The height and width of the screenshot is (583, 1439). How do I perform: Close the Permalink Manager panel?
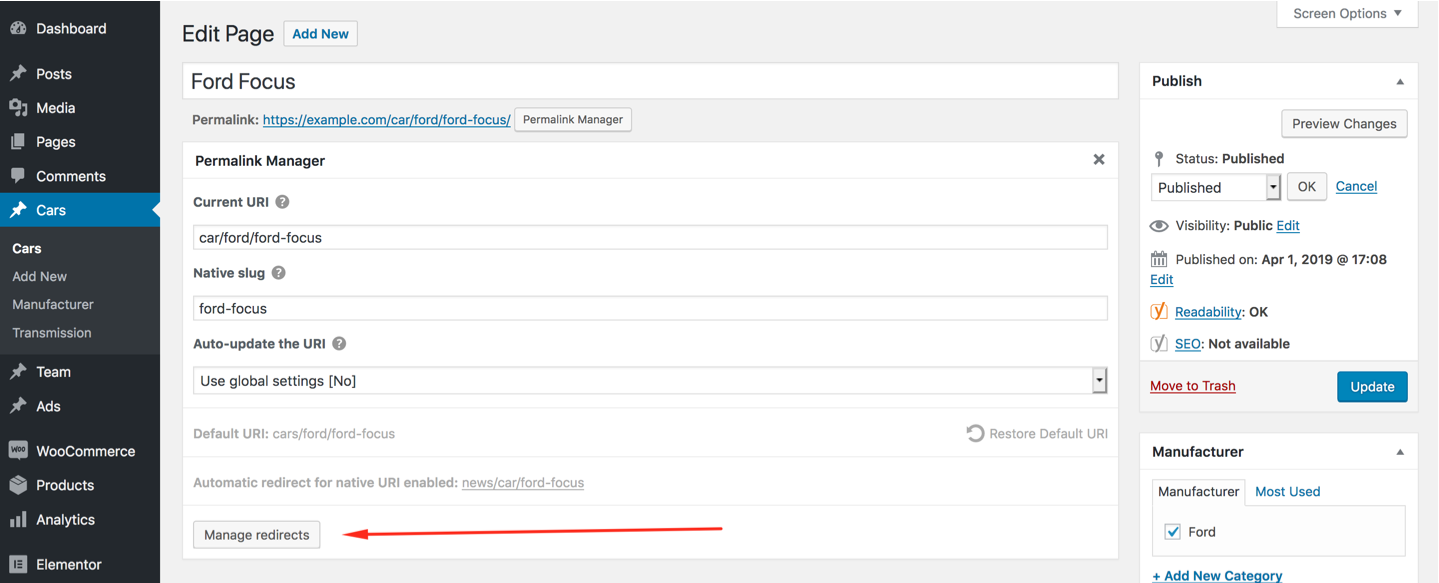click(x=1099, y=160)
